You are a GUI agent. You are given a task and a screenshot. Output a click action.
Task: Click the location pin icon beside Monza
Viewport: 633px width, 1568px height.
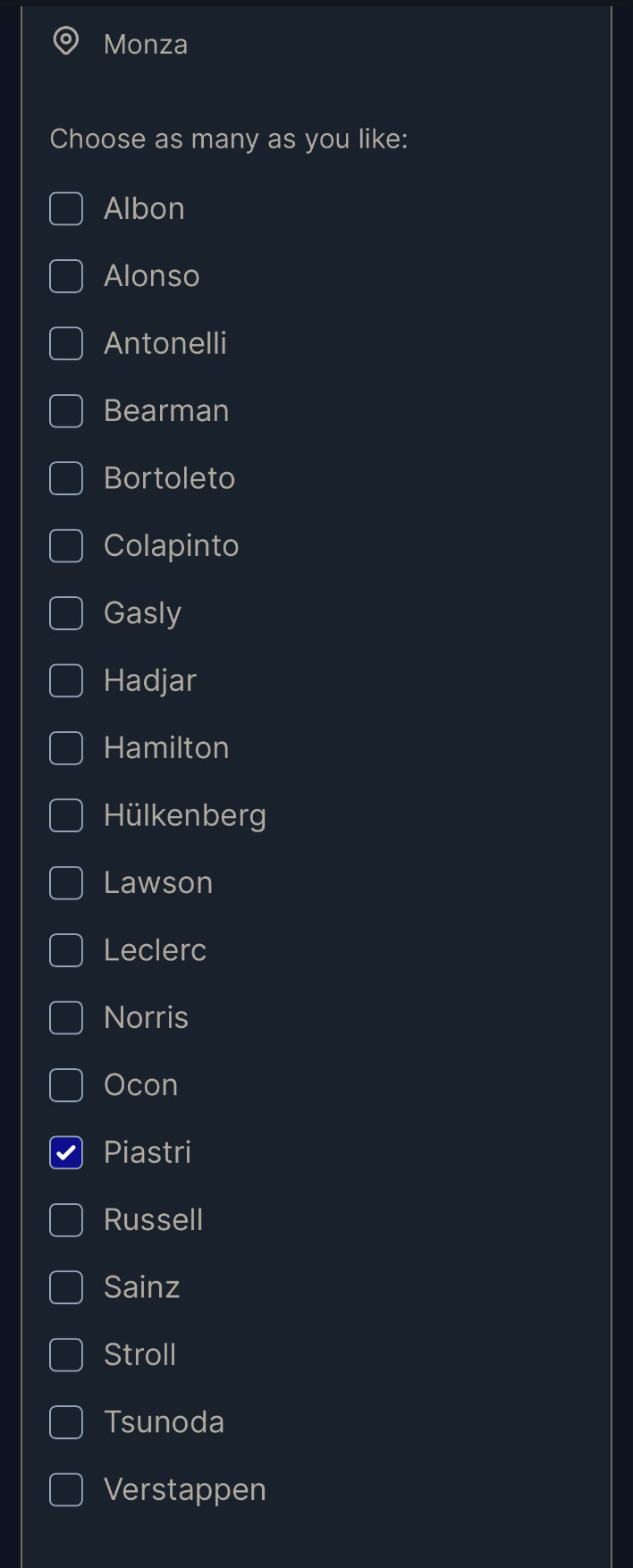pos(66,41)
